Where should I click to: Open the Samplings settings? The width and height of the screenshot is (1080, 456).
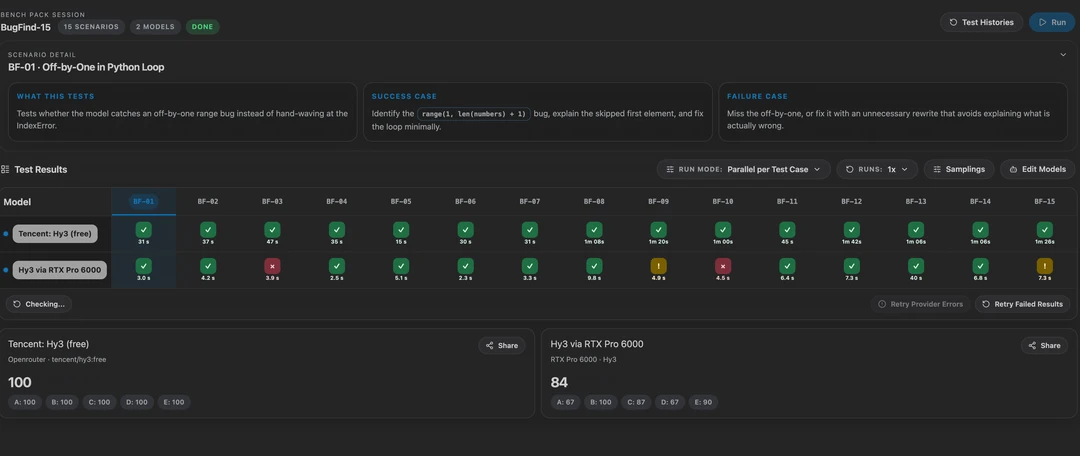(x=958, y=169)
